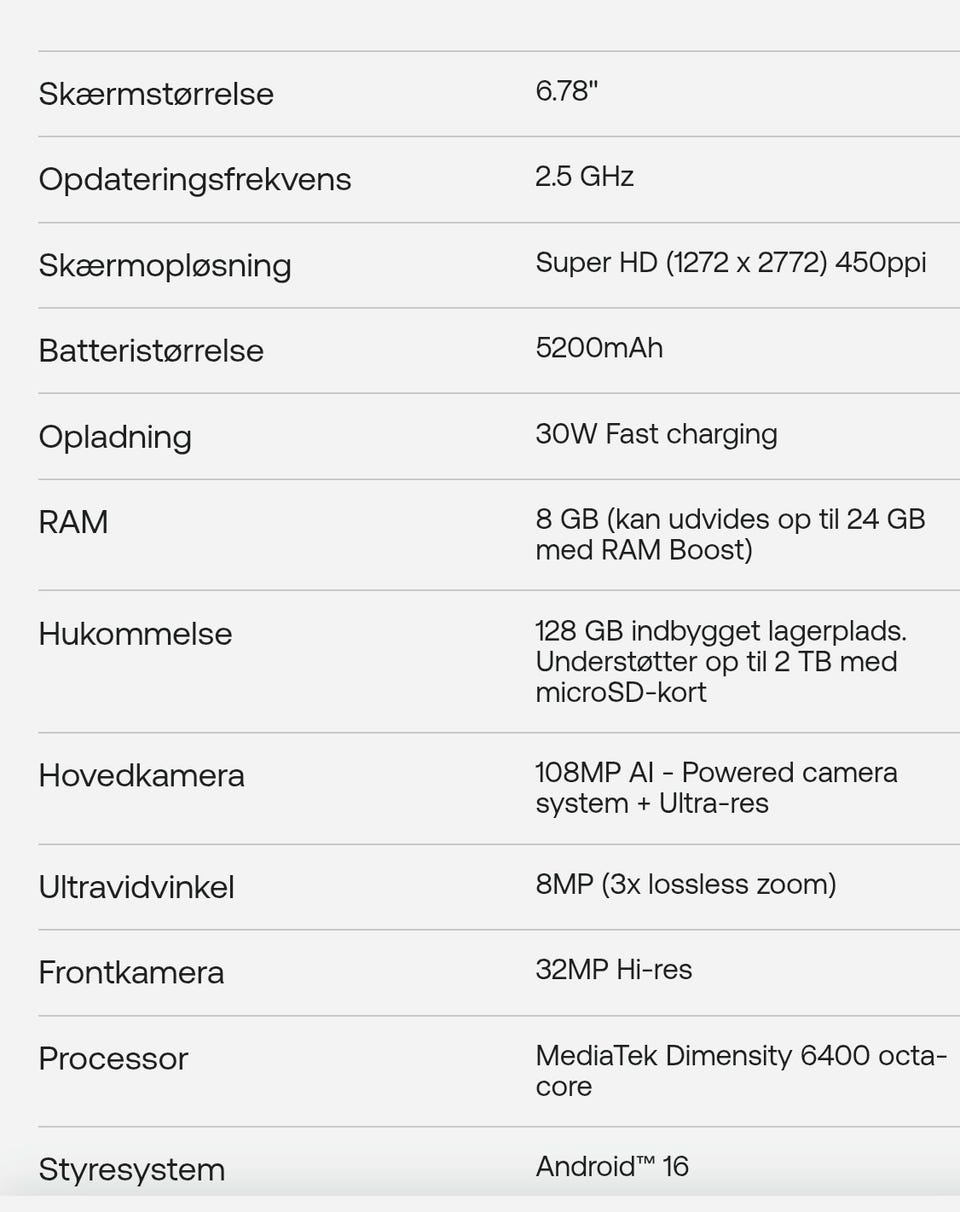Click the Super HD resolution text

point(731,263)
